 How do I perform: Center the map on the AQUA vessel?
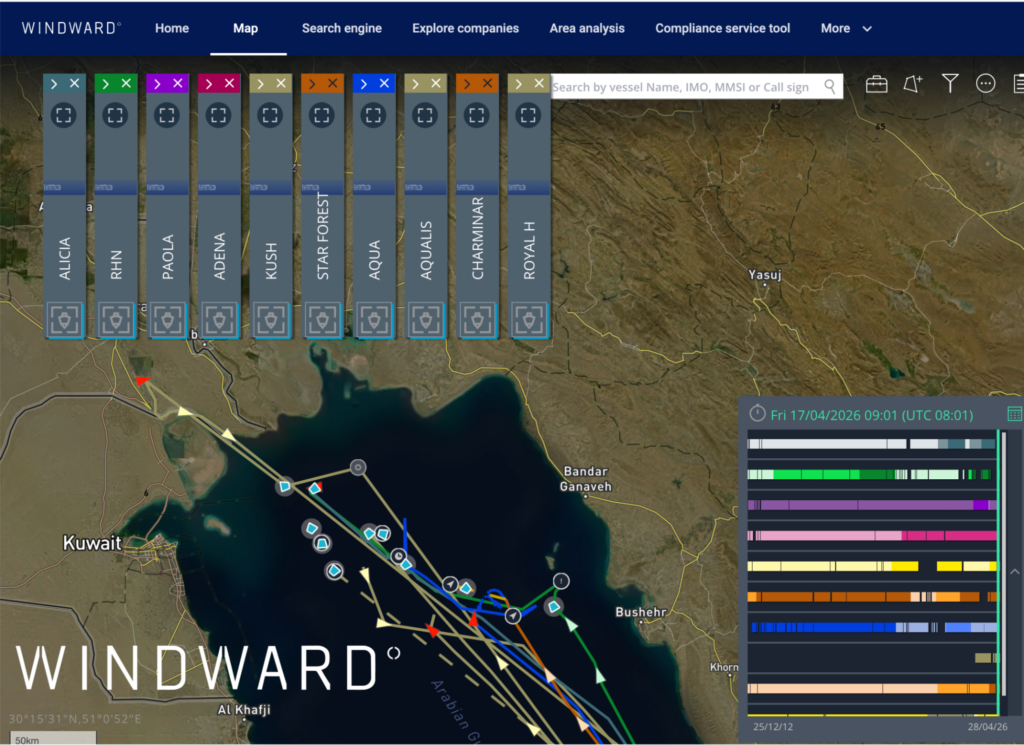click(x=374, y=115)
